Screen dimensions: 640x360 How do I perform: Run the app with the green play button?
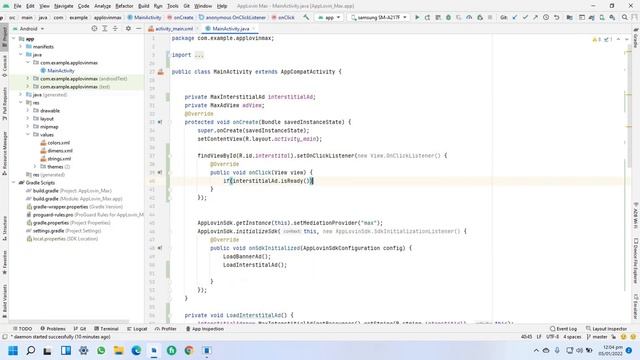point(417,18)
